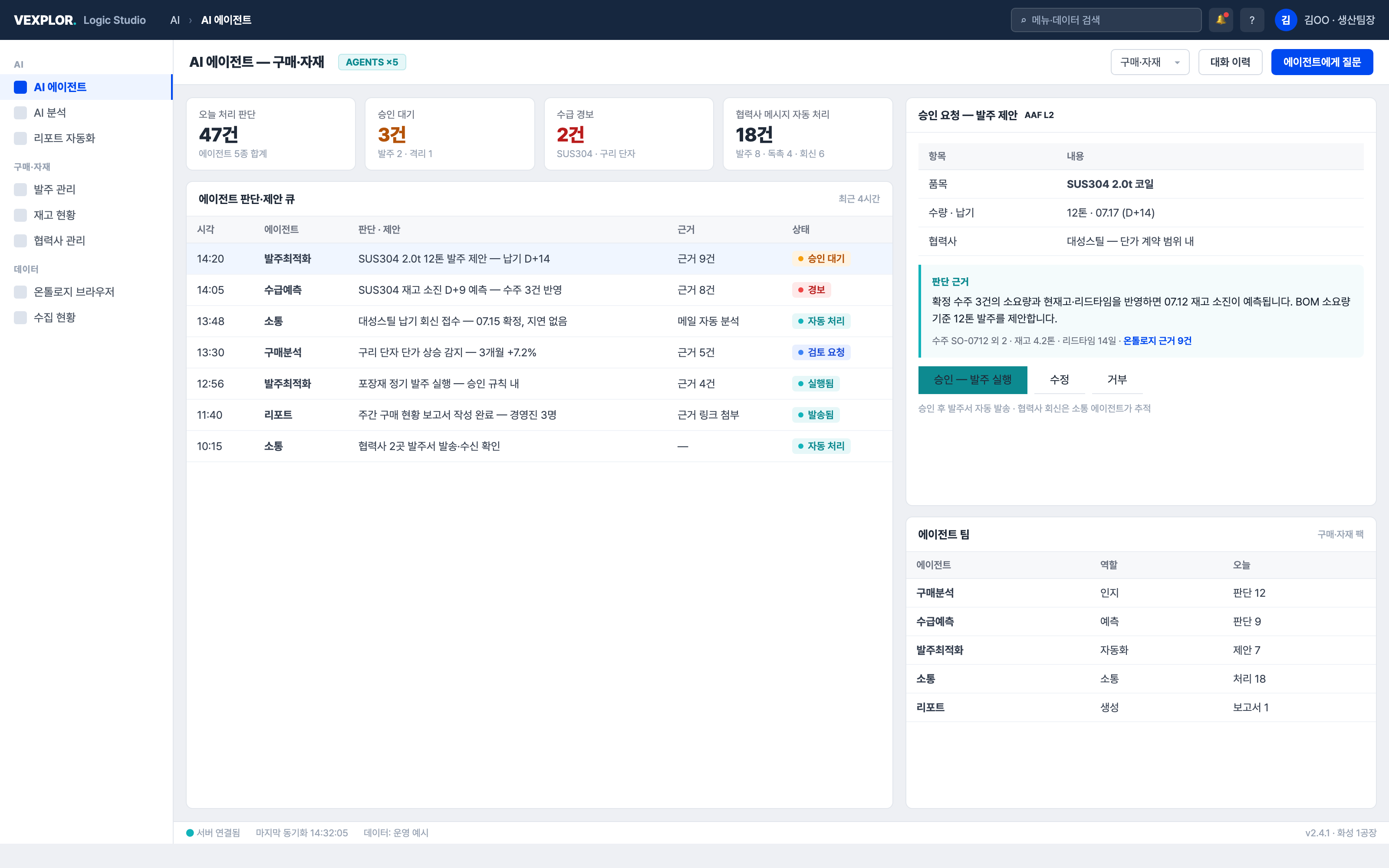This screenshot has width=1389, height=868.
Task: Click the 발주 관리 sidebar icon
Action: (x=21, y=190)
